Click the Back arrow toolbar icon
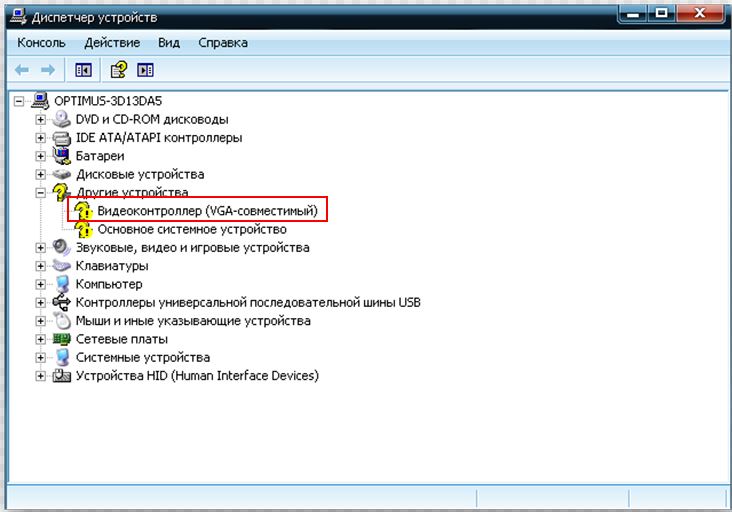732x512 pixels. point(22,70)
